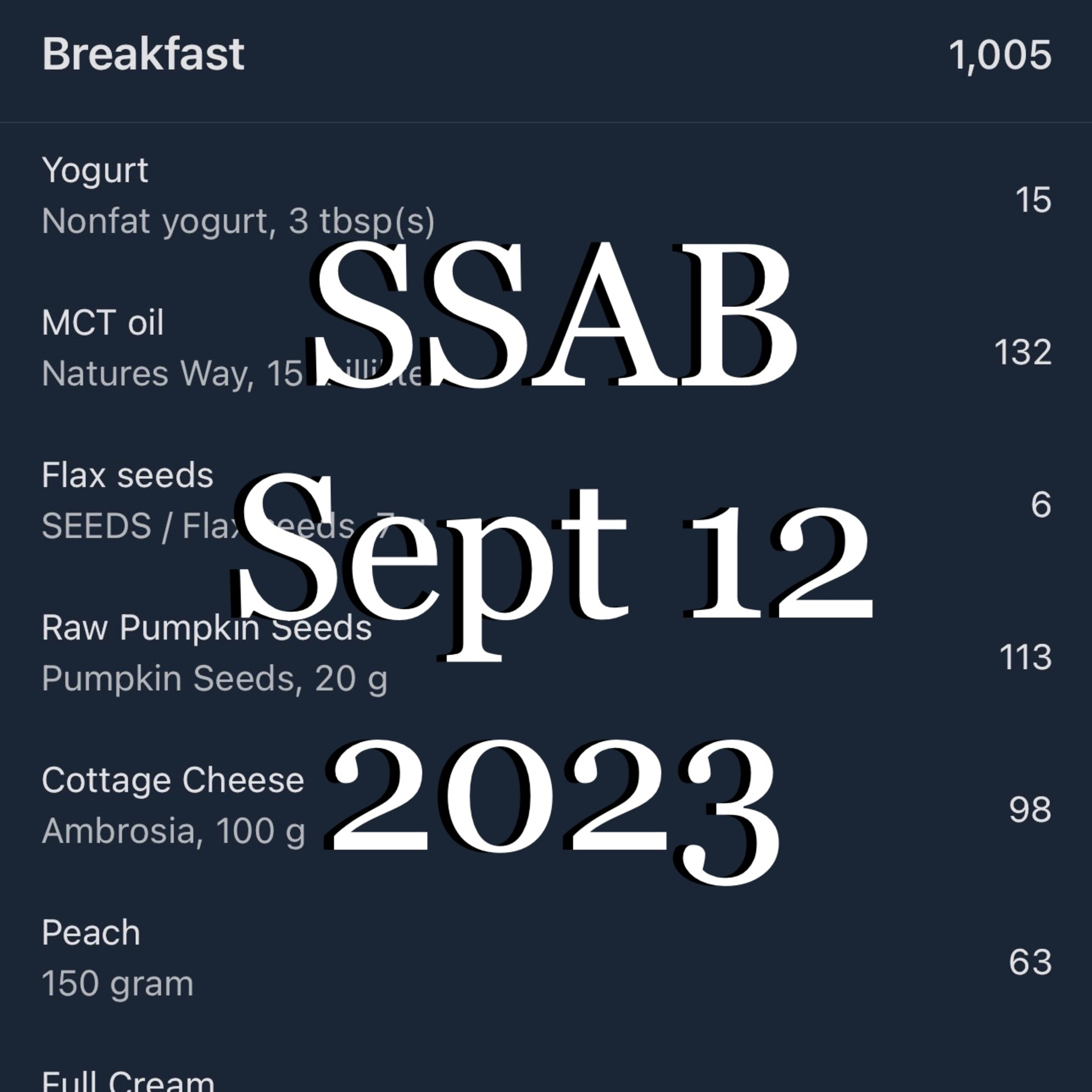Select the Flax seeds entry
The height and width of the screenshot is (1092, 1092).
127,475
